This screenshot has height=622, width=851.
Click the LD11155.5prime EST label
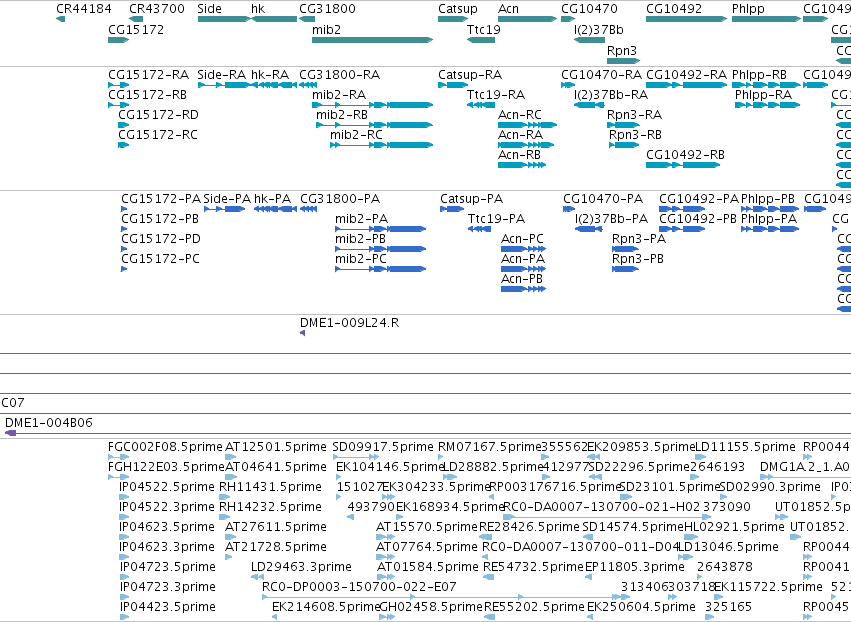click(746, 447)
